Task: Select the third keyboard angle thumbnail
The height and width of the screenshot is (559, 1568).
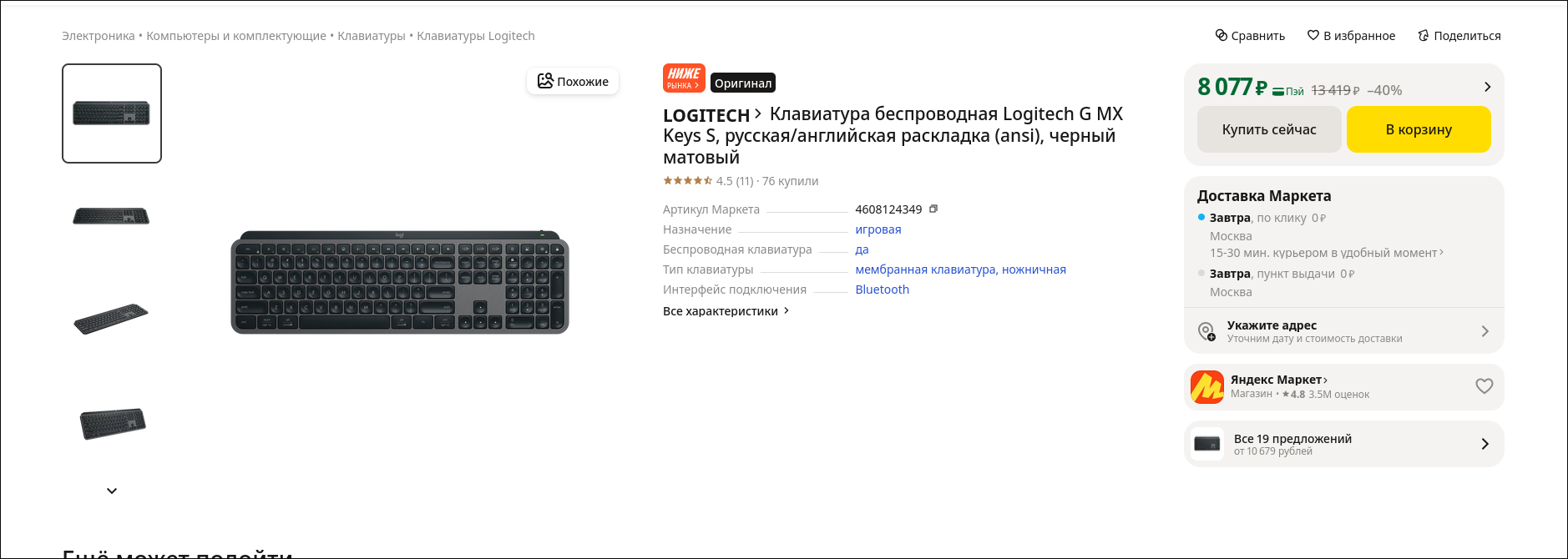Action: point(111,319)
